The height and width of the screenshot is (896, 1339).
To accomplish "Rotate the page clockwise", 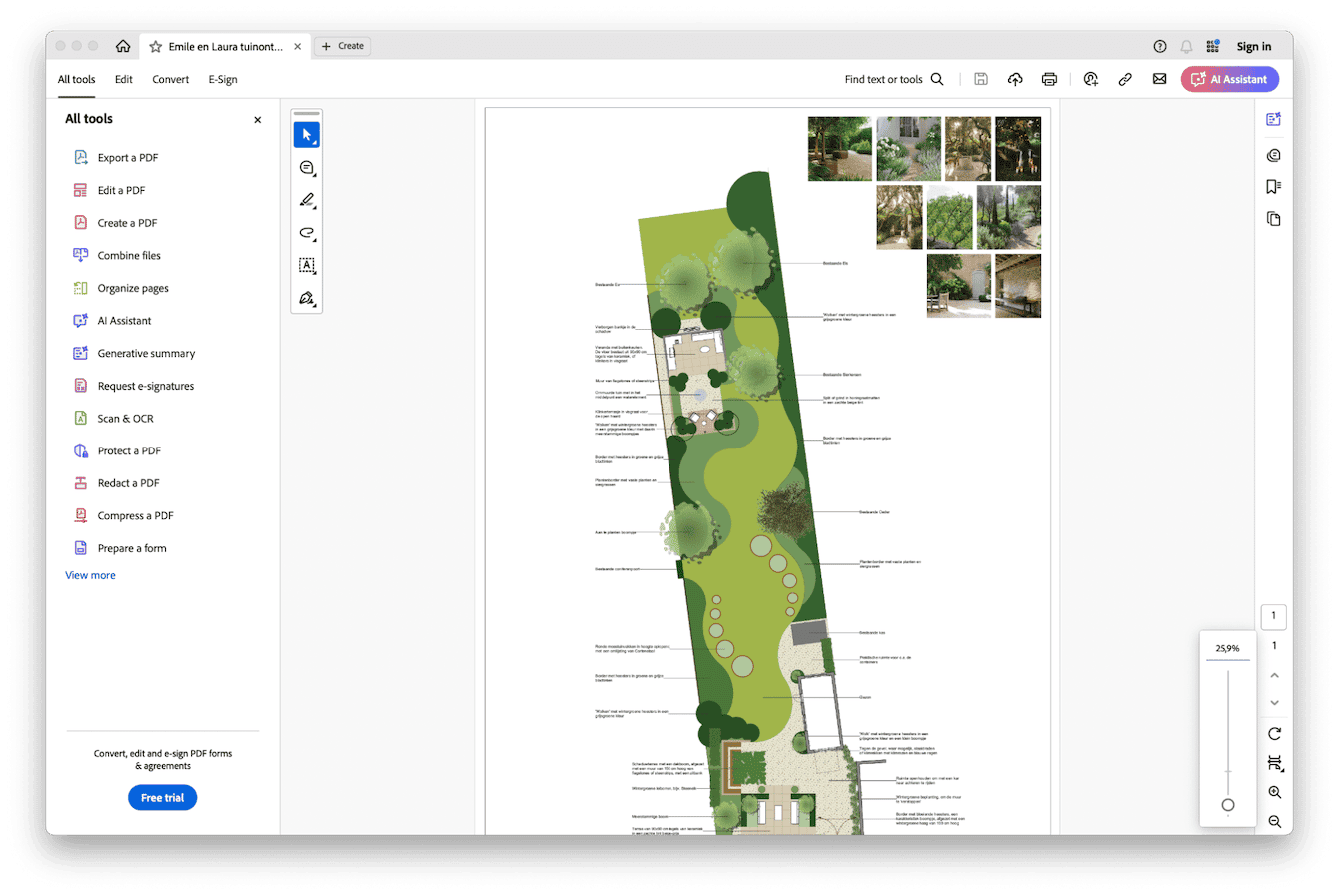I will [1274, 734].
